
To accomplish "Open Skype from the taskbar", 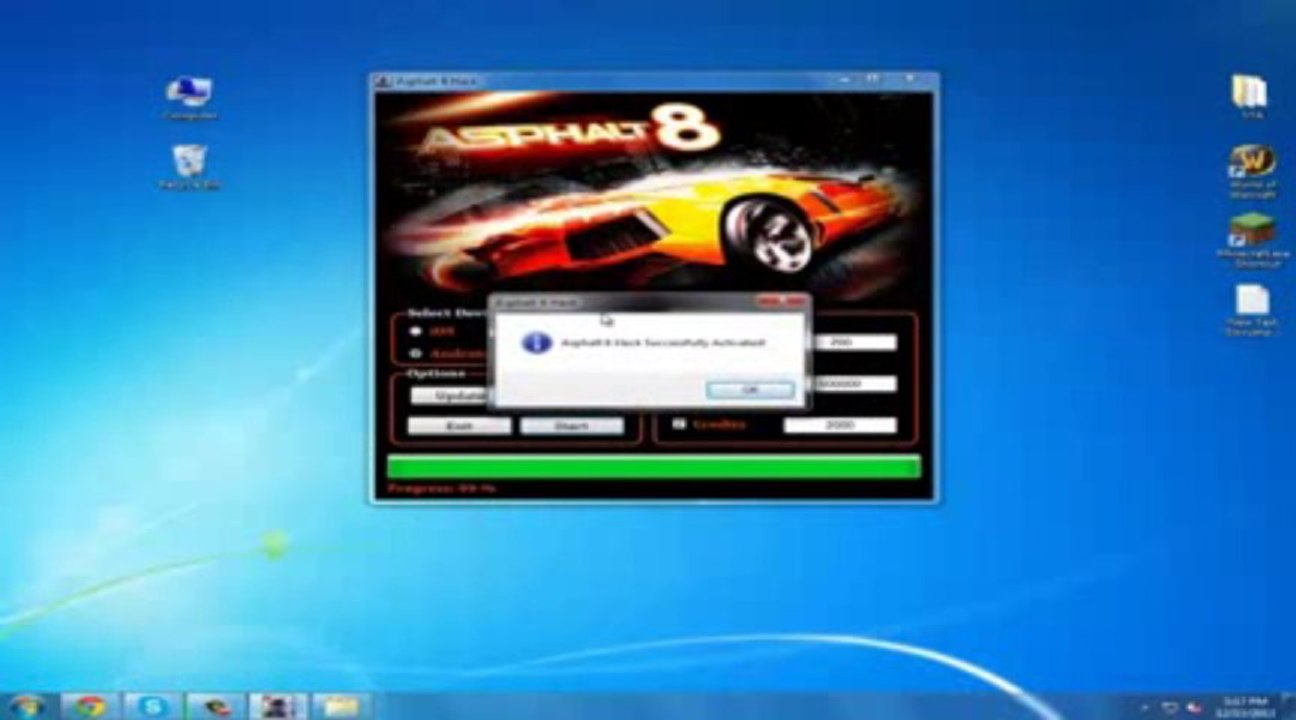I will [152, 706].
